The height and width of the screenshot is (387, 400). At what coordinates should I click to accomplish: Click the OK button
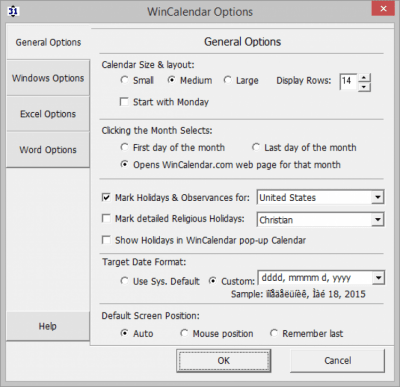(x=224, y=361)
